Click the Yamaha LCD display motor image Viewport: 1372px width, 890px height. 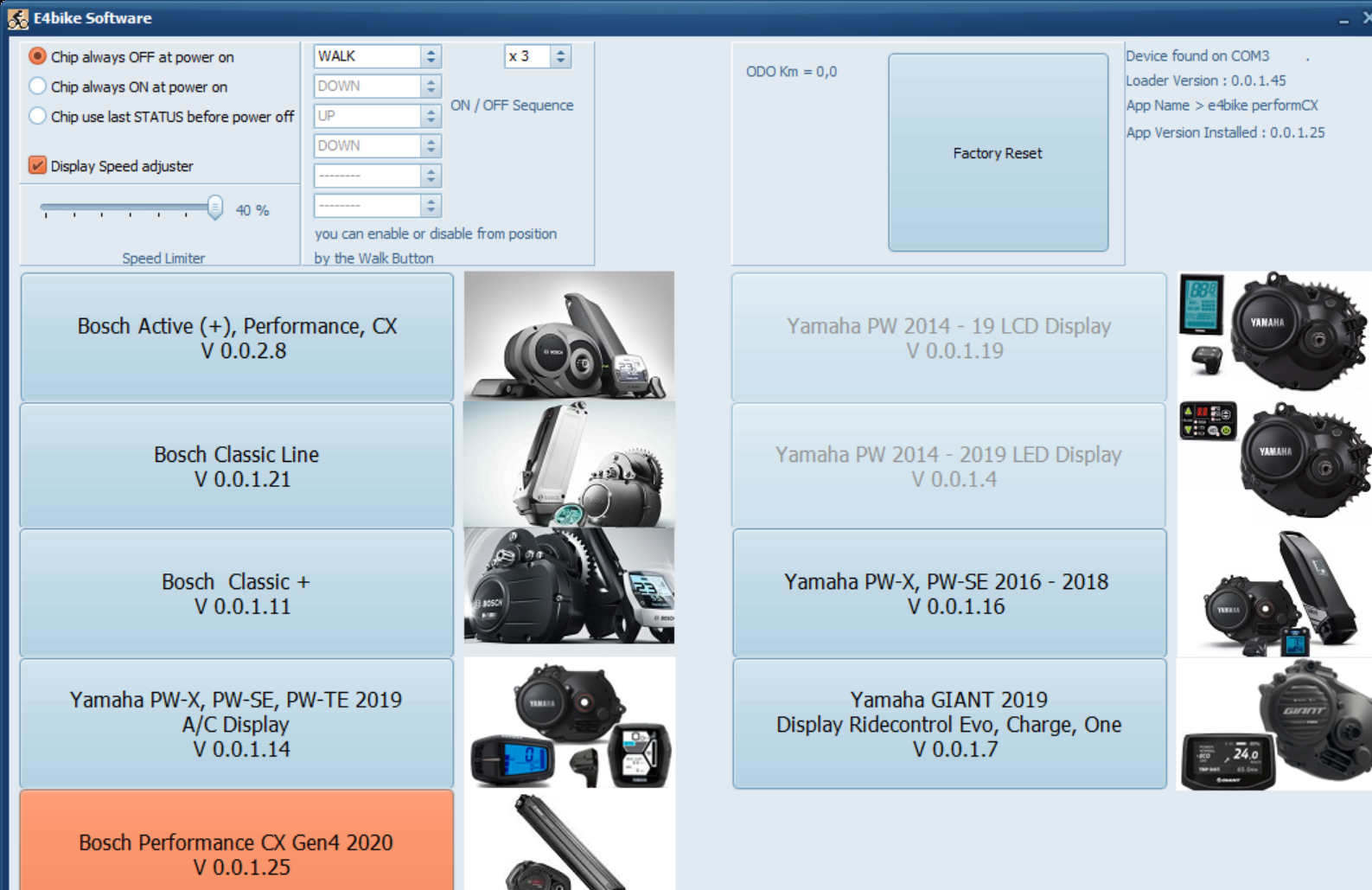1274,332
